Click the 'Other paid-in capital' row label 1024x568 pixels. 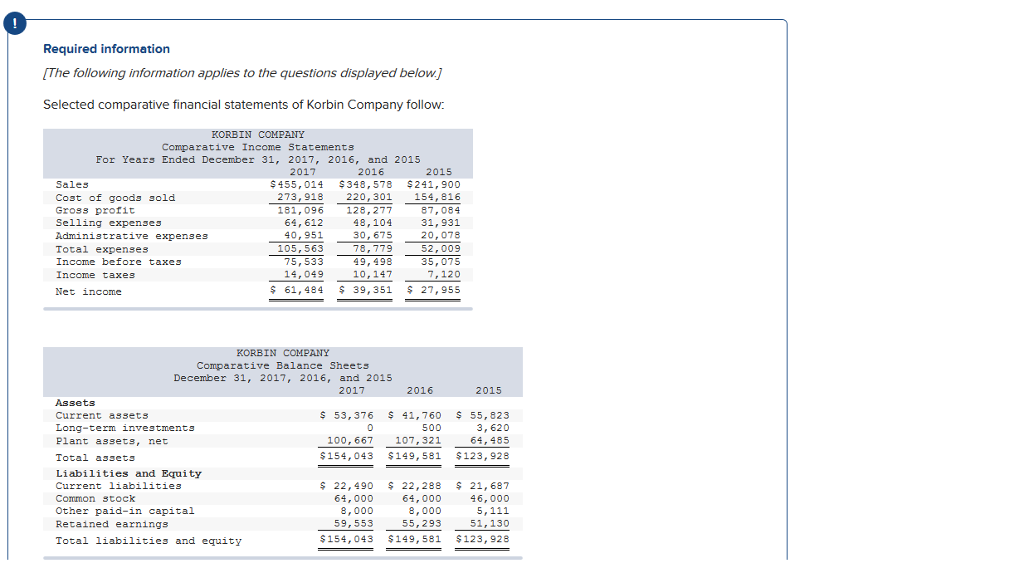[x=125, y=511]
